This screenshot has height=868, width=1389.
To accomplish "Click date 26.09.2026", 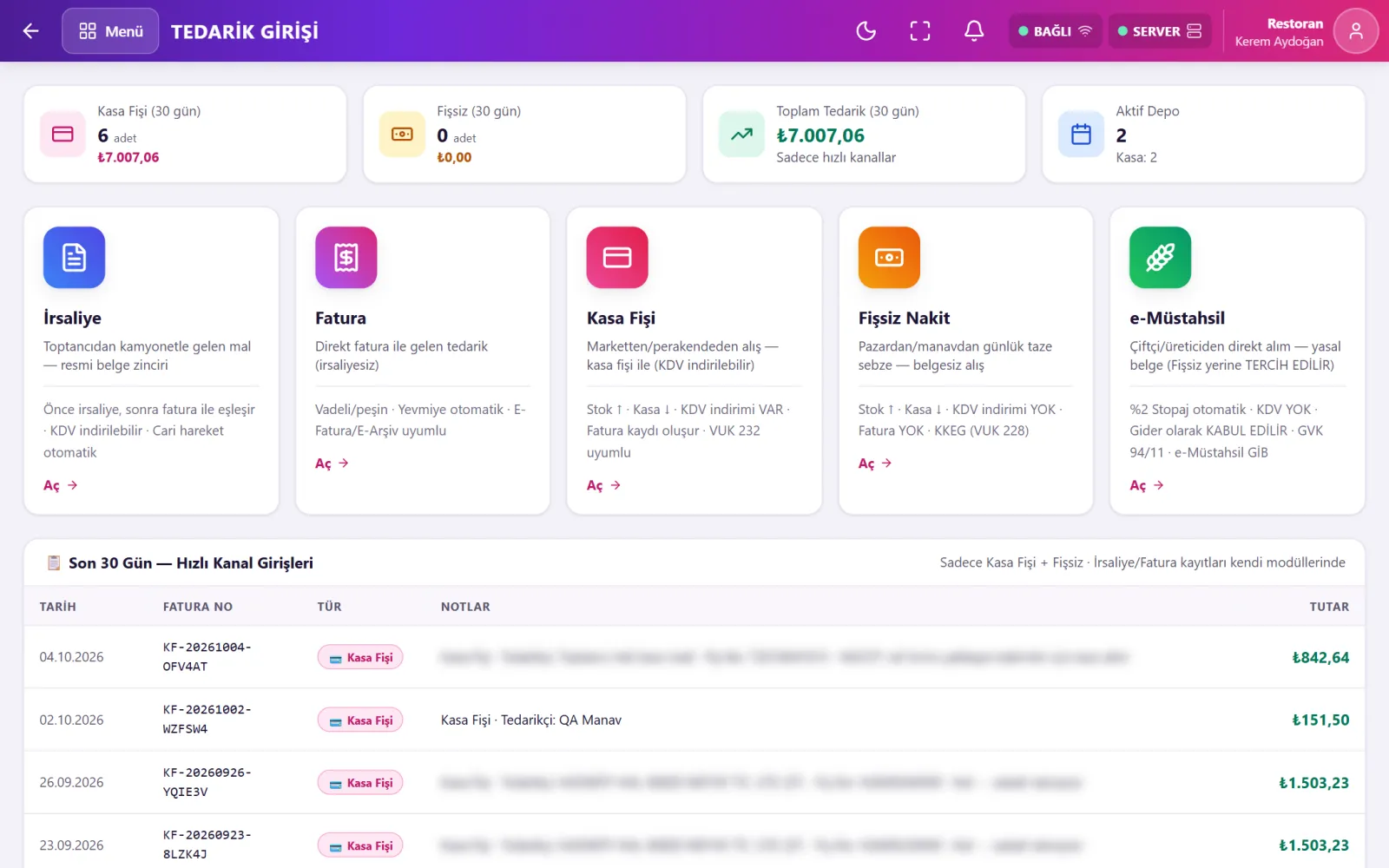I will pos(71,782).
